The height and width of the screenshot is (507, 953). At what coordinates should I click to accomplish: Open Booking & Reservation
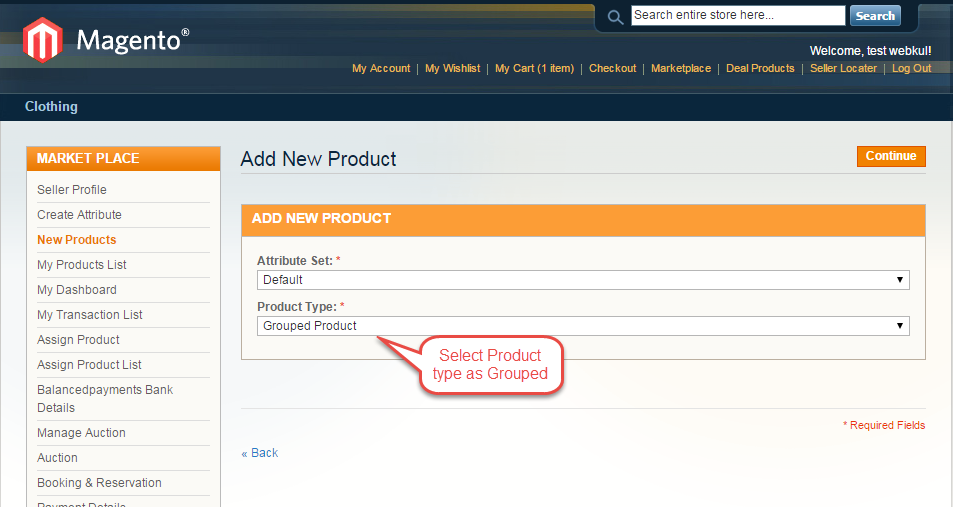pos(99,482)
